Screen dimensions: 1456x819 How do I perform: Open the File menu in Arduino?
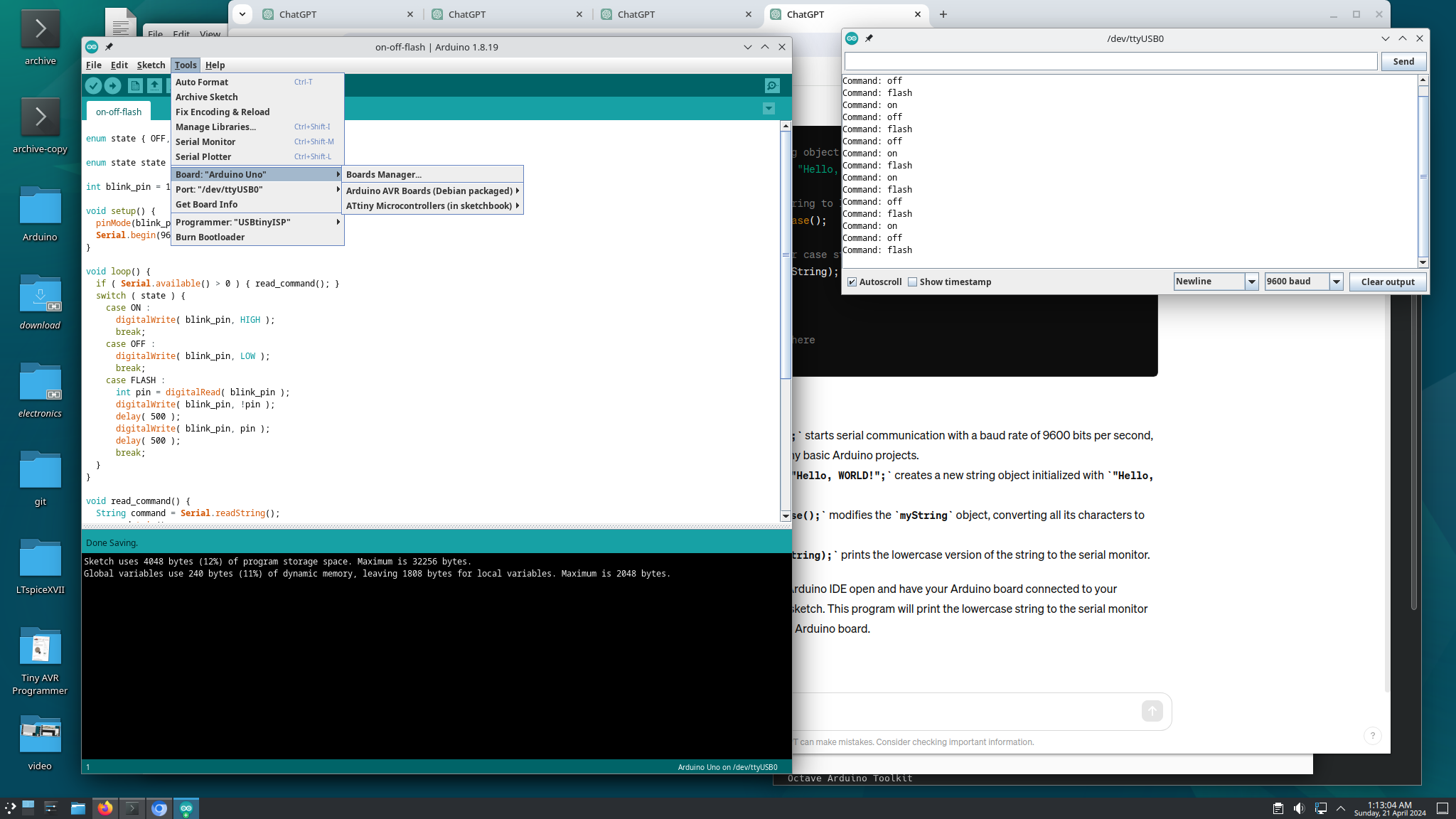(x=94, y=65)
